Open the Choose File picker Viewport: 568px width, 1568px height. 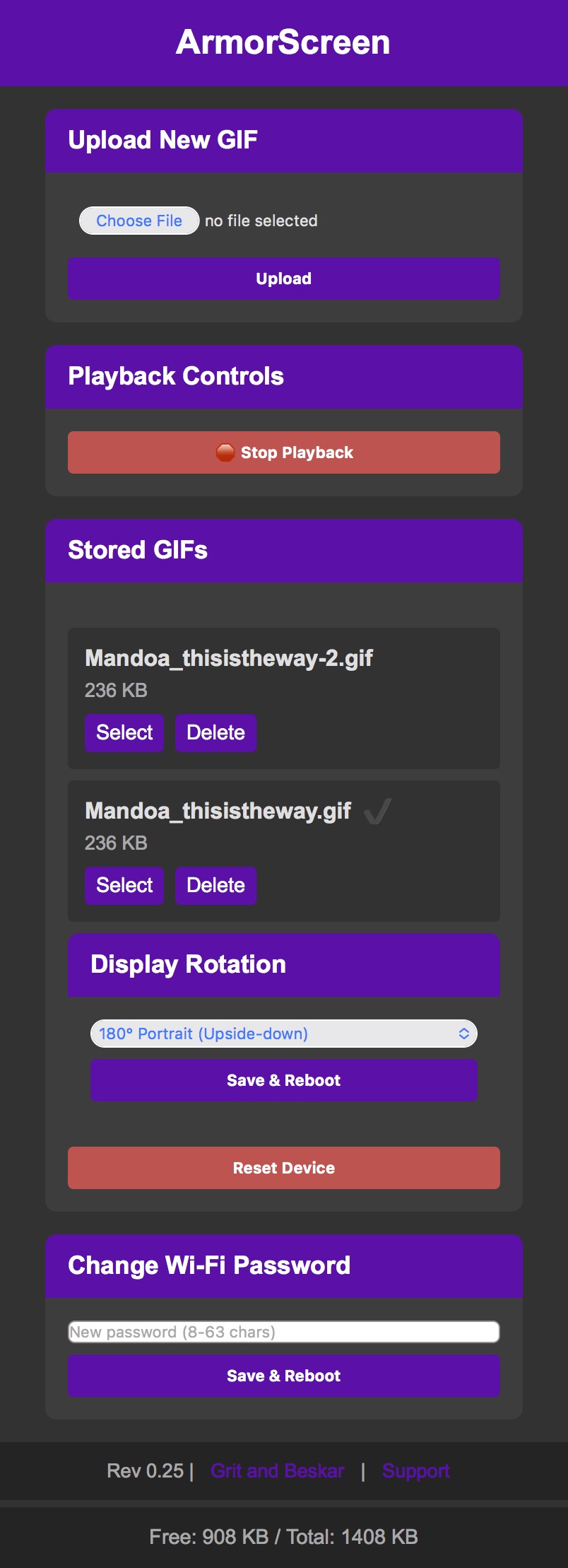tap(139, 221)
